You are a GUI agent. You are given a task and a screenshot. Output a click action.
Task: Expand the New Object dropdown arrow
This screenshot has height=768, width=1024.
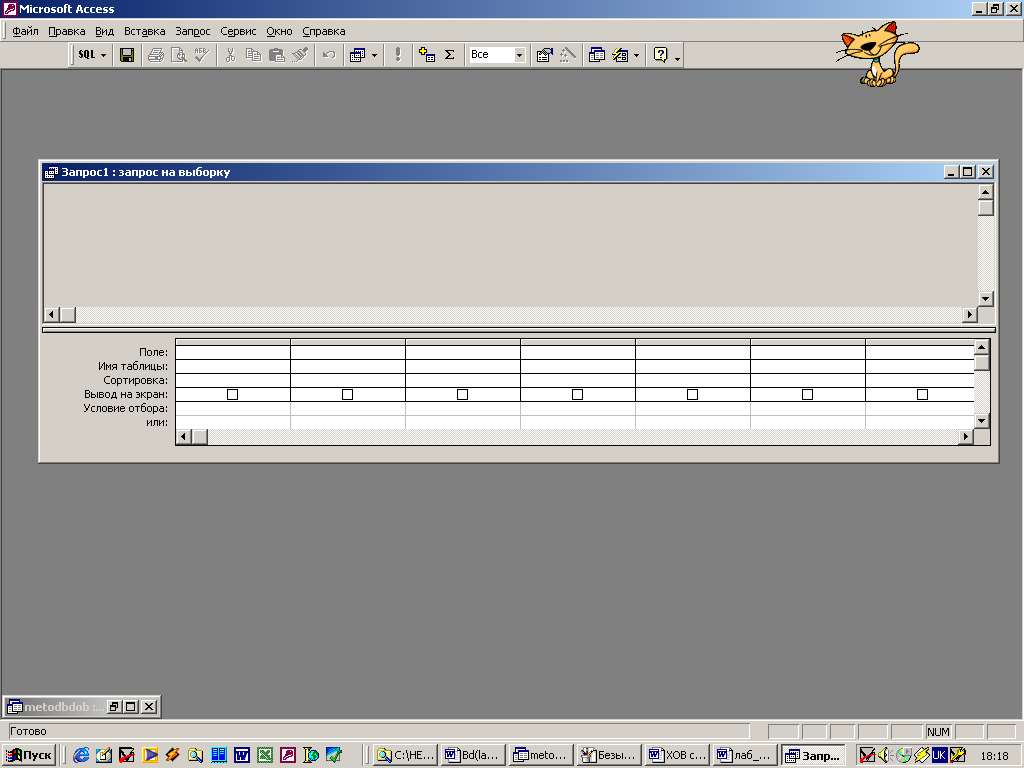click(x=636, y=55)
